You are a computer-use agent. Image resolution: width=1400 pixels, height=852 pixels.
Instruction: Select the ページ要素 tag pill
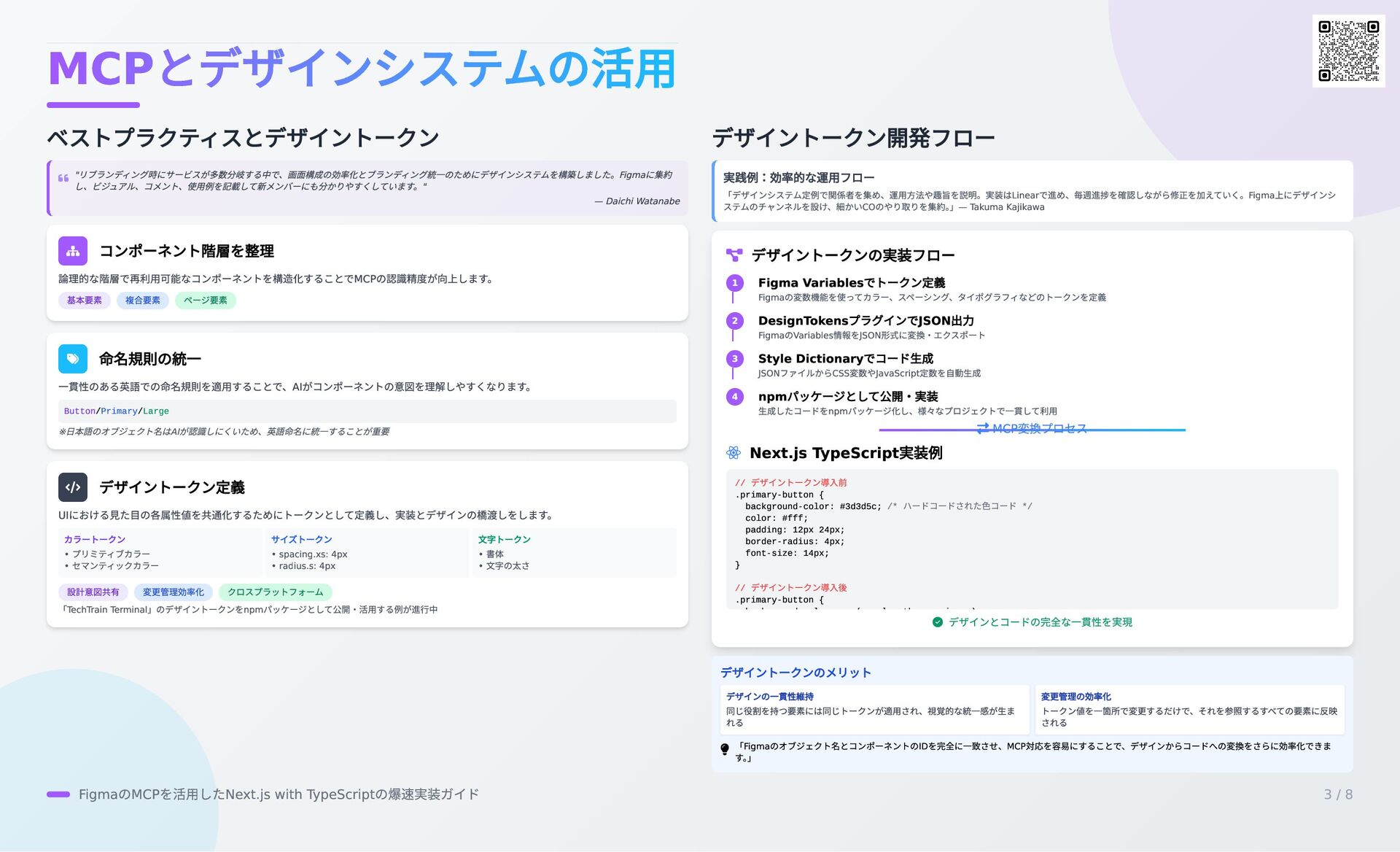coord(206,301)
